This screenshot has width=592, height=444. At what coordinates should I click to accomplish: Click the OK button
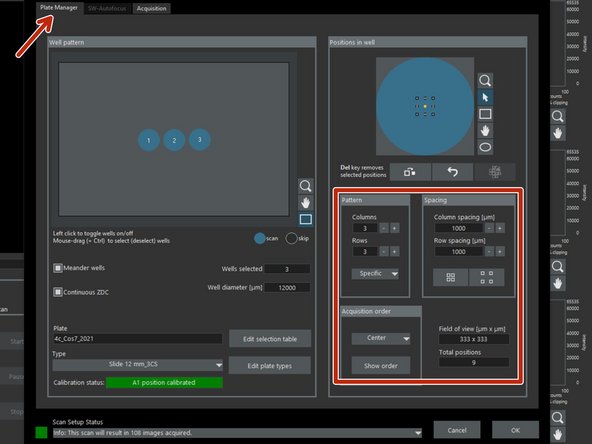point(515,430)
